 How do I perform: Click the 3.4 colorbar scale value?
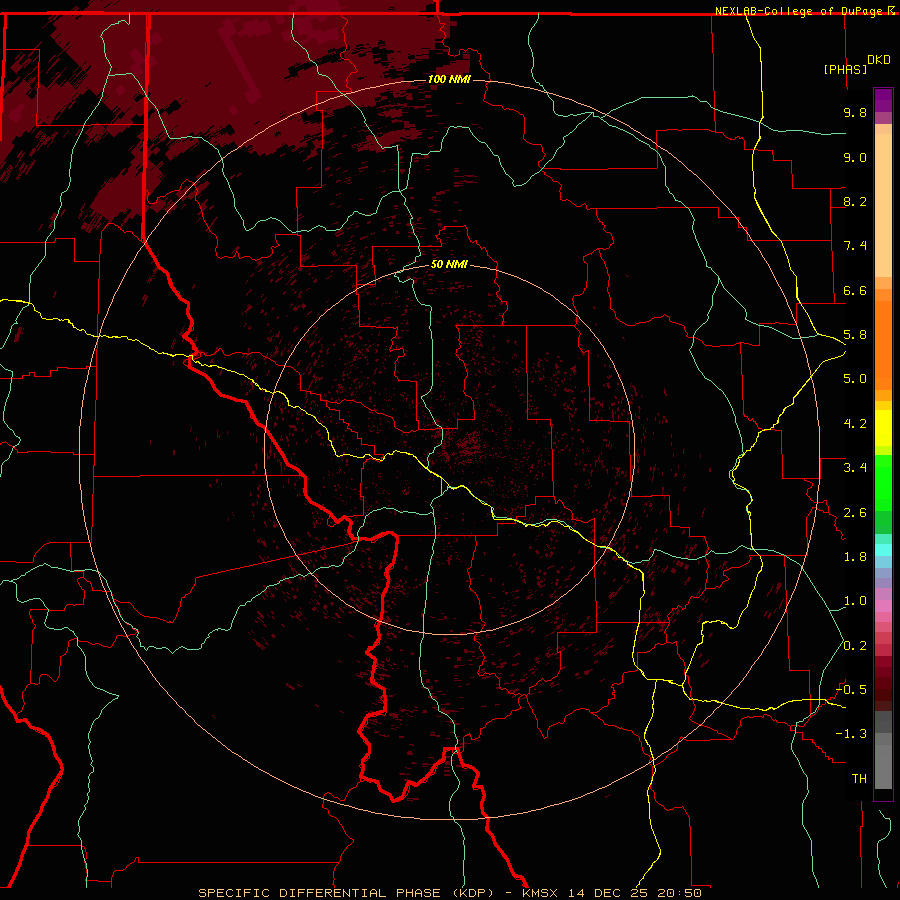point(855,468)
